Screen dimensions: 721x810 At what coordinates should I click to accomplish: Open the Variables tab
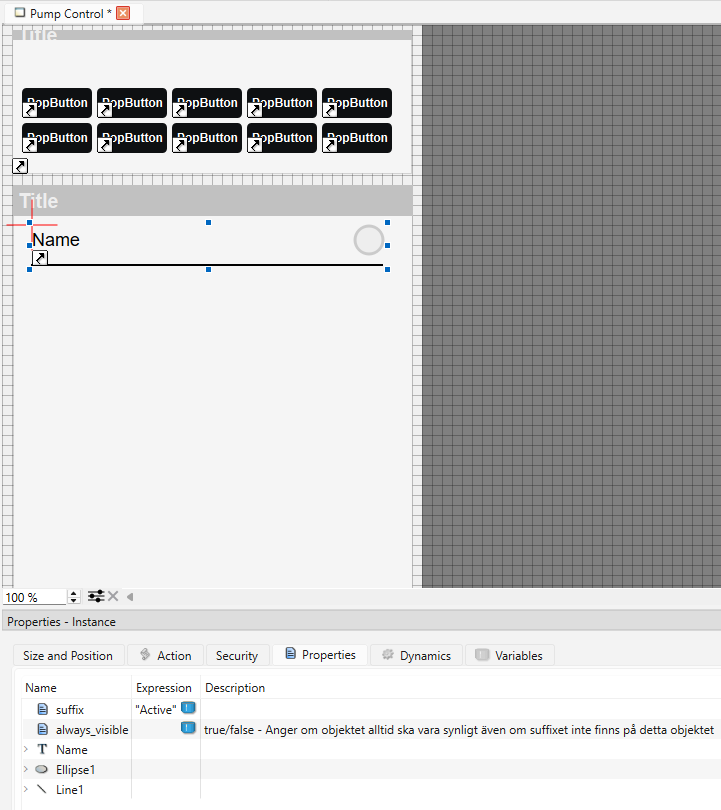509,656
